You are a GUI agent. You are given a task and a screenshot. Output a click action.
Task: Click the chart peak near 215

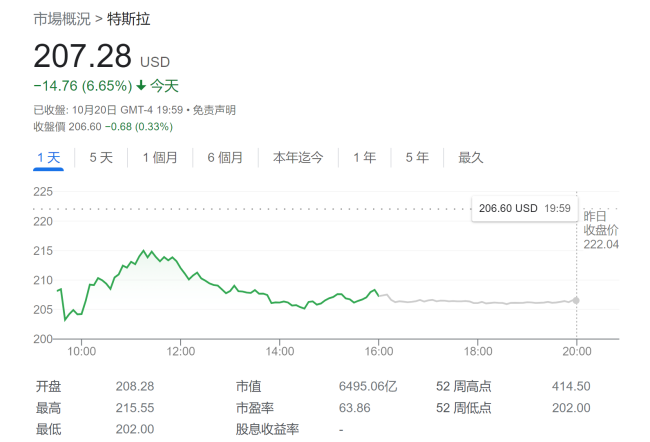pos(144,250)
